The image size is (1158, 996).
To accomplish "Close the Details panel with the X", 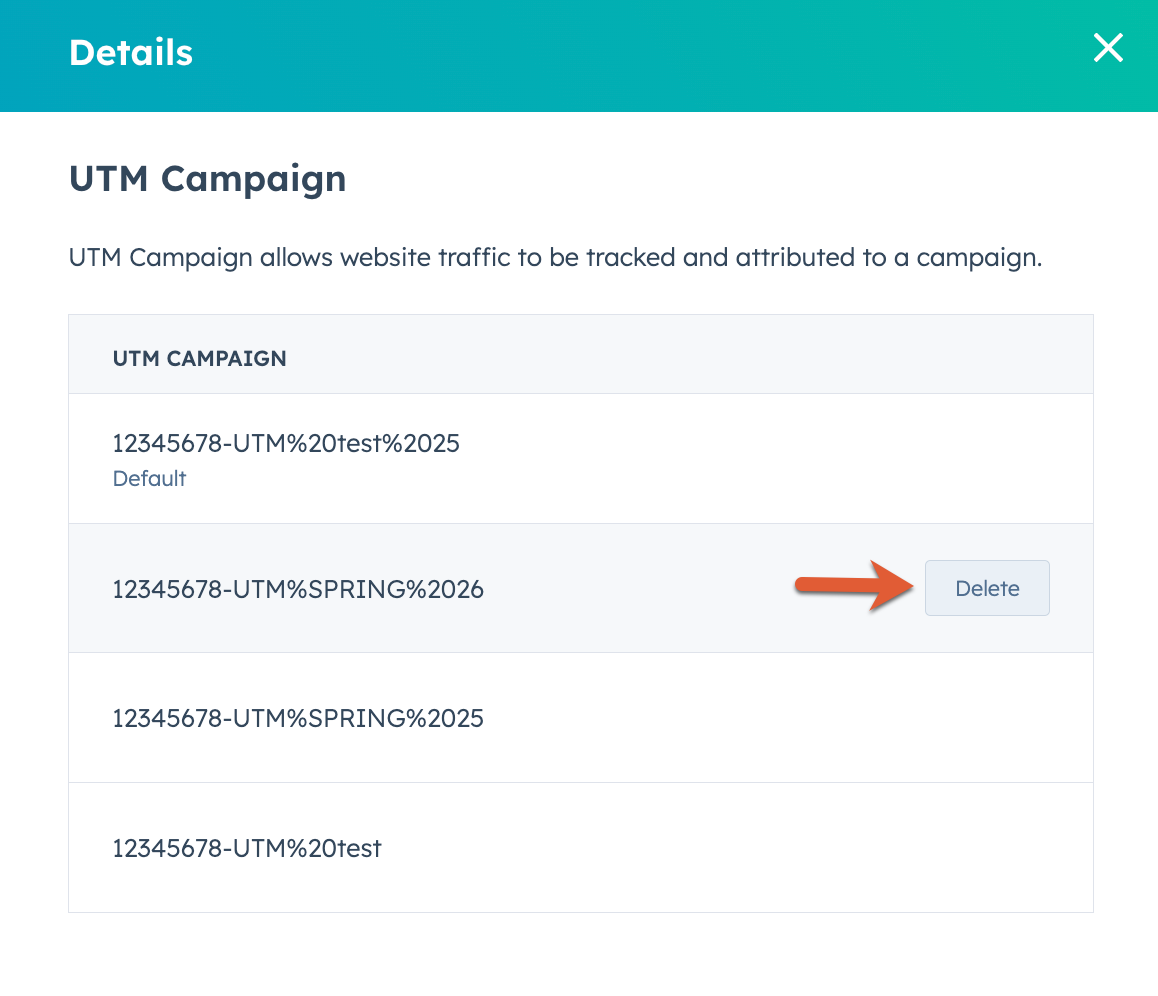I will (1108, 48).
